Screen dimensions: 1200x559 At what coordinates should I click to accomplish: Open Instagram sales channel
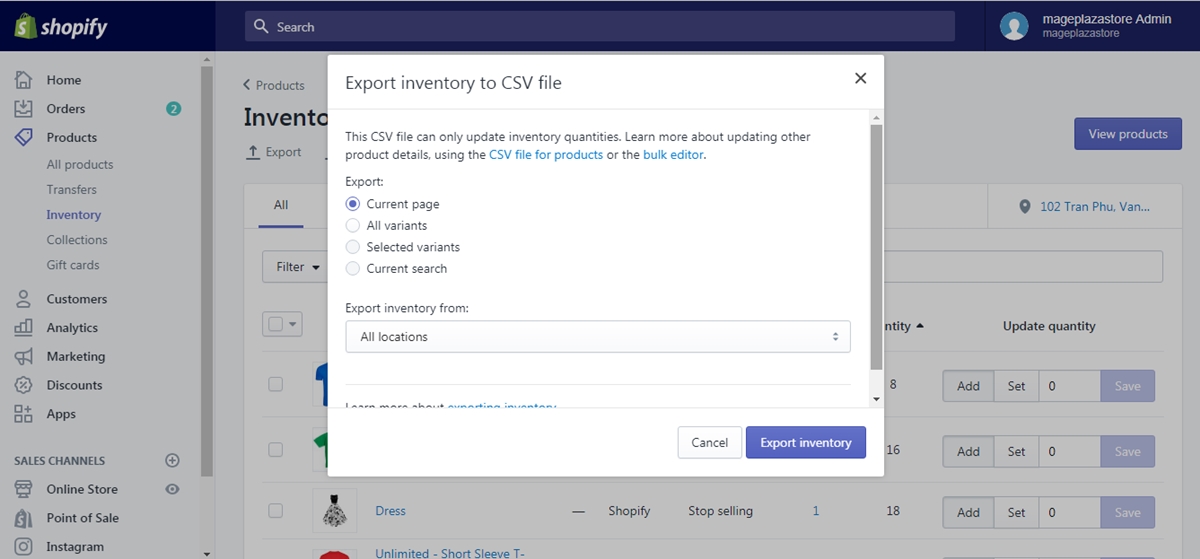coord(75,547)
